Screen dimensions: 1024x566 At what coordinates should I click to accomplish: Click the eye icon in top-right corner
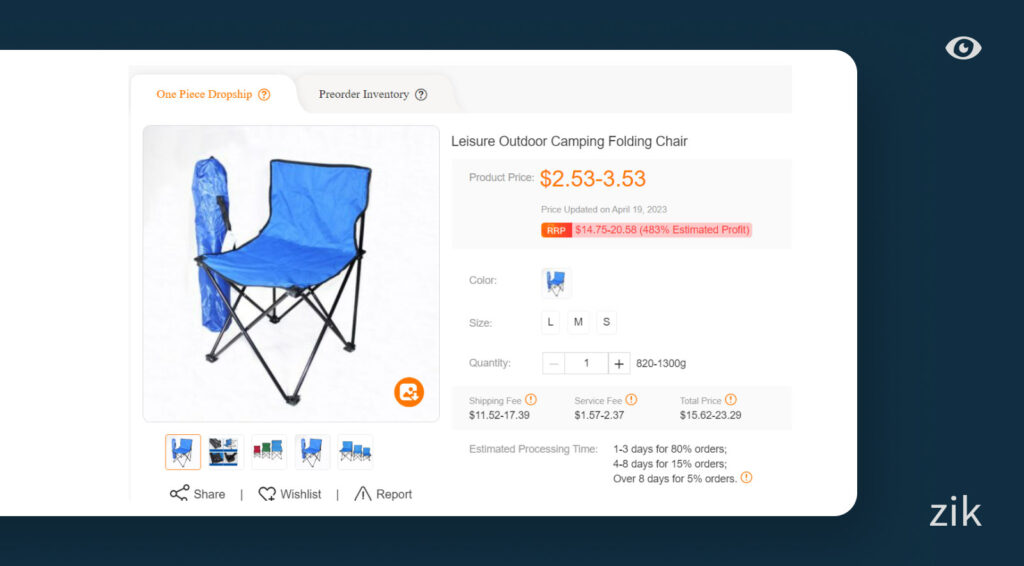point(963,48)
